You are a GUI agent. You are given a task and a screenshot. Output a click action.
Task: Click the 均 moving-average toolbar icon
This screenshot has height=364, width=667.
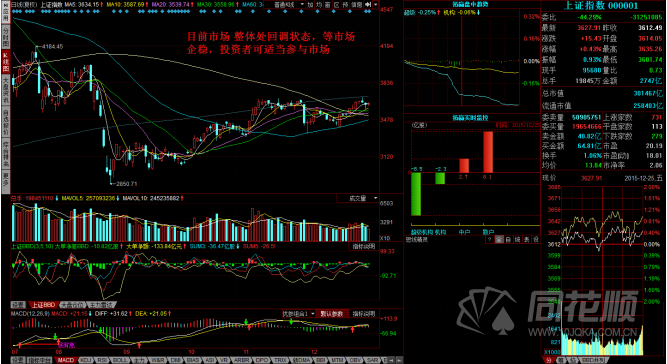pyautogui.click(x=319, y=5)
